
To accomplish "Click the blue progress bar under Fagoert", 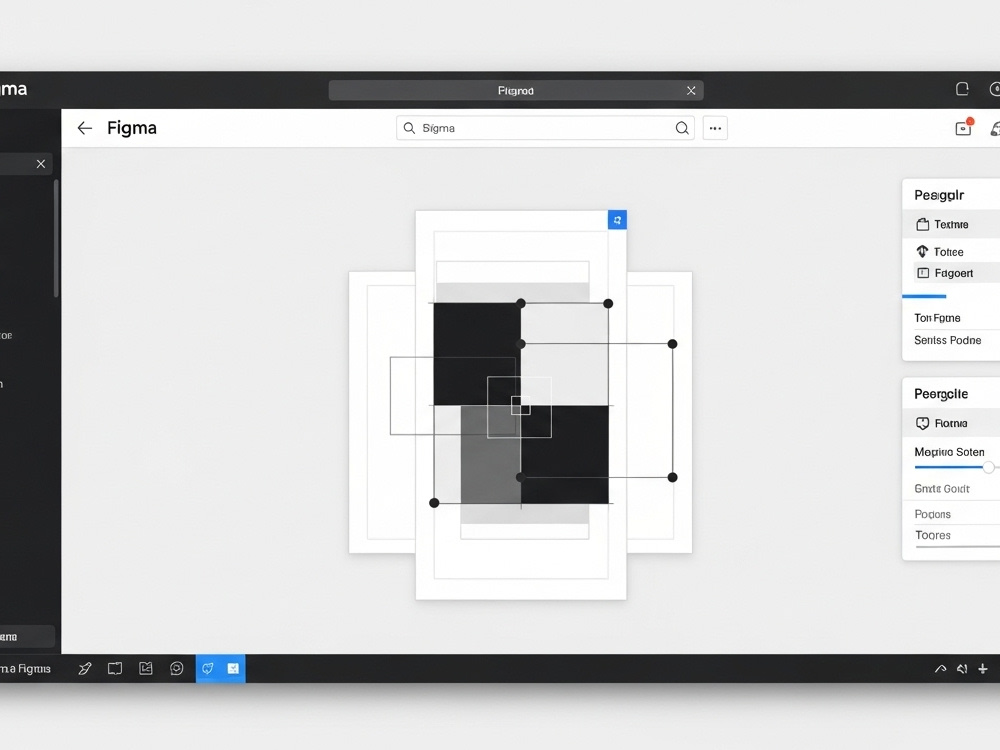I will [924, 297].
